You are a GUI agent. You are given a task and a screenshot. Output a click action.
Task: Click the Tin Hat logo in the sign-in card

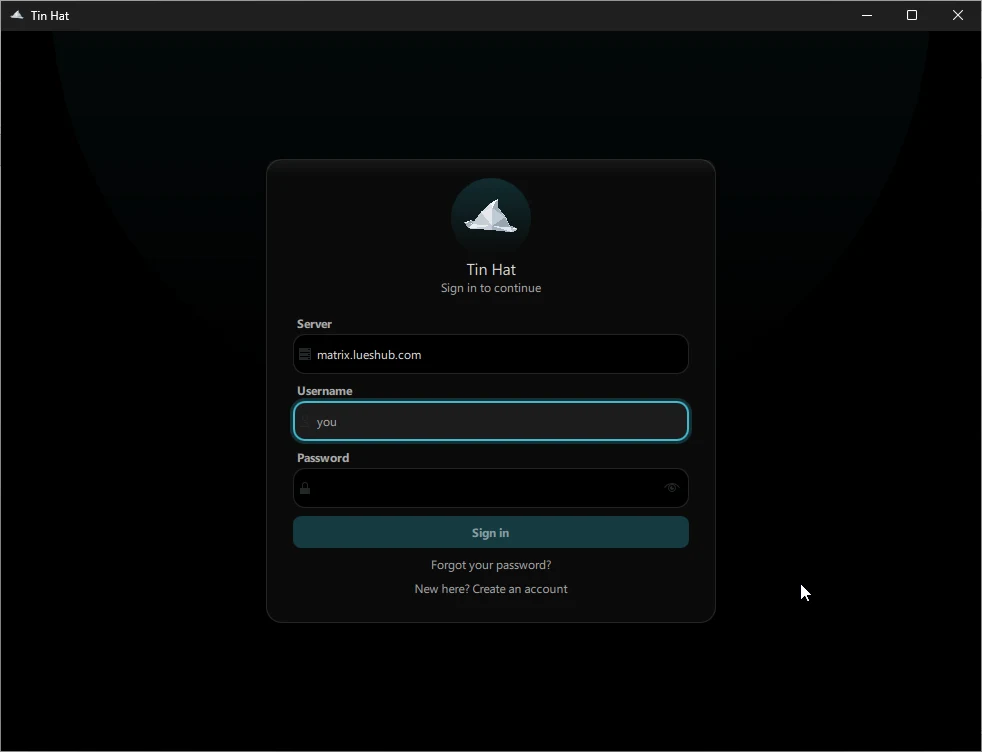point(491,218)
